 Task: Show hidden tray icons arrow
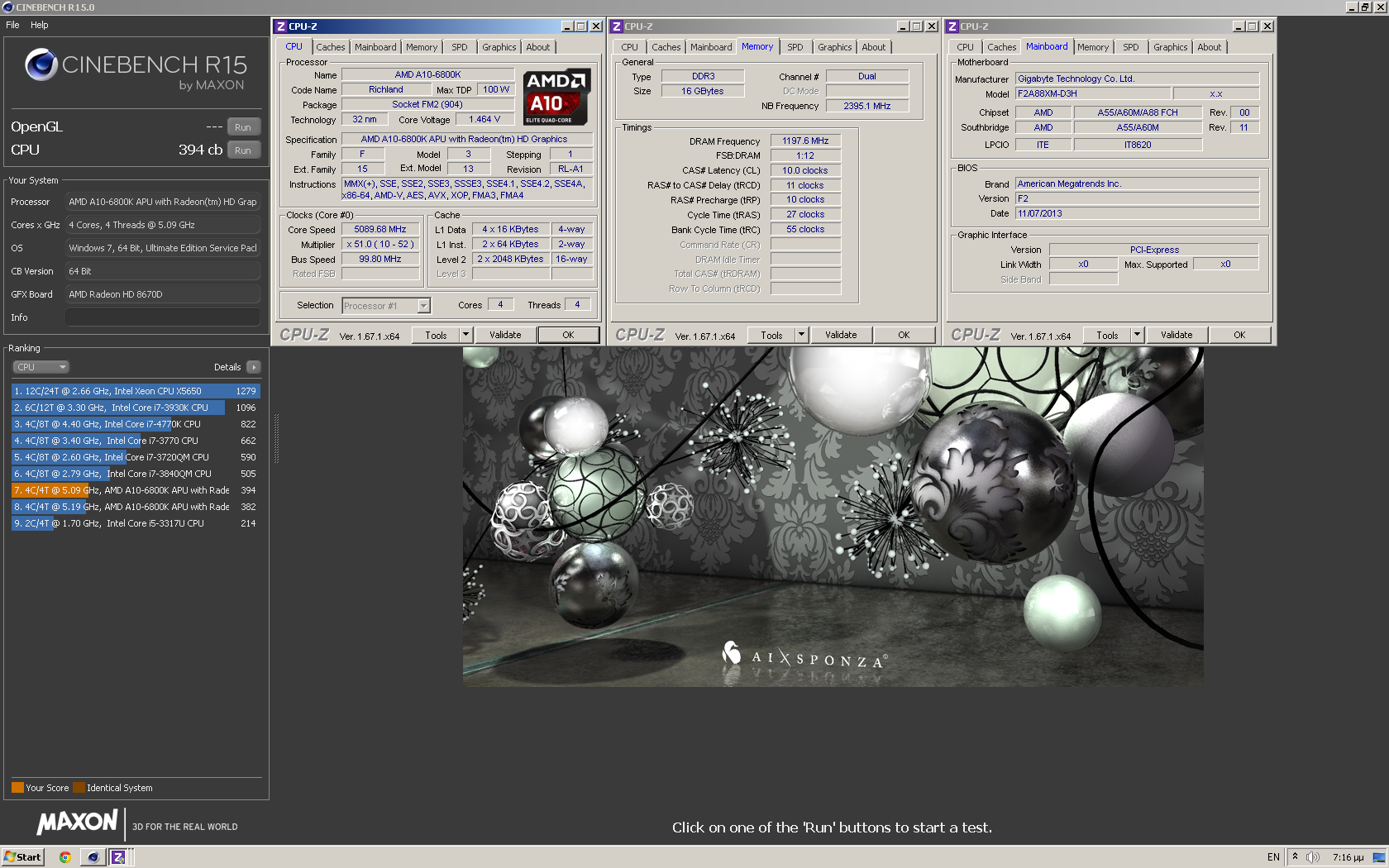click(1295, 857)
